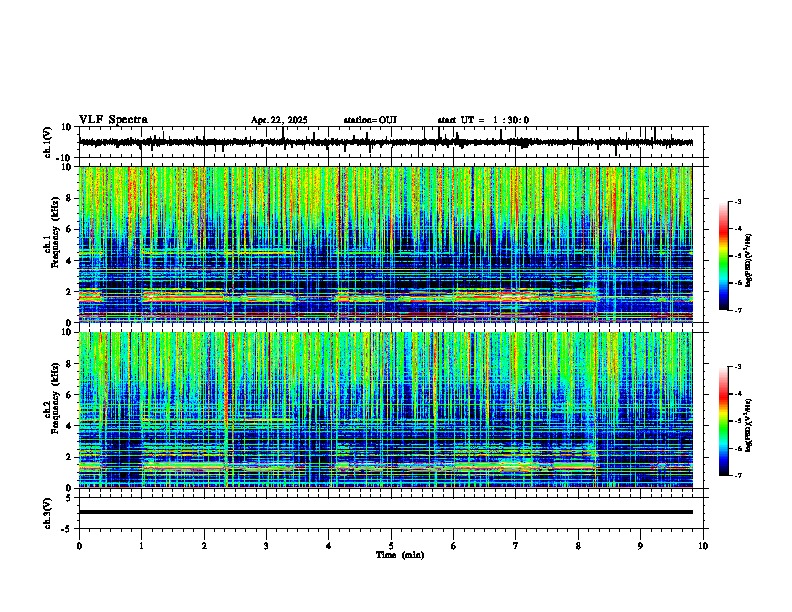
Task: Click the "station=OUI" header label
Action: [x=370, y=120]
